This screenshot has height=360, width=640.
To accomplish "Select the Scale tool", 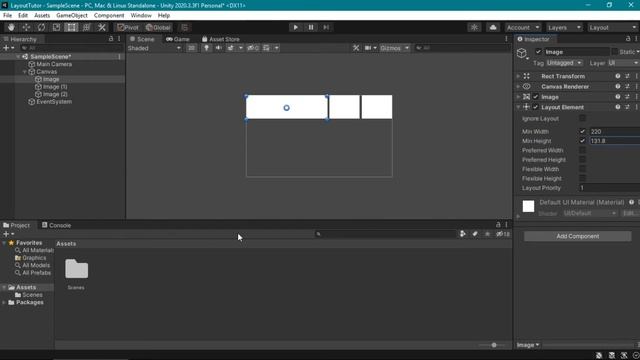I will [56, 27].
